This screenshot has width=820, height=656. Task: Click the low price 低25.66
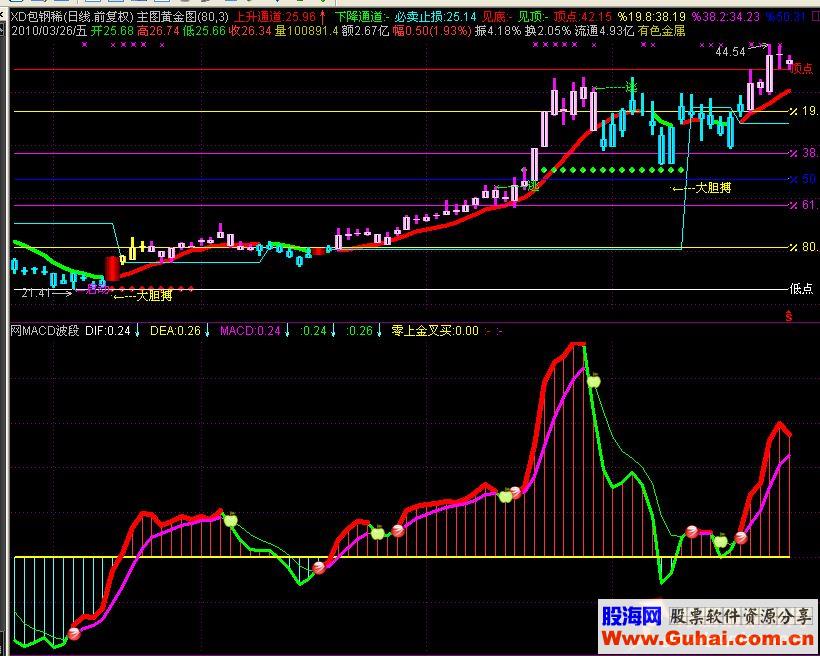204,31
